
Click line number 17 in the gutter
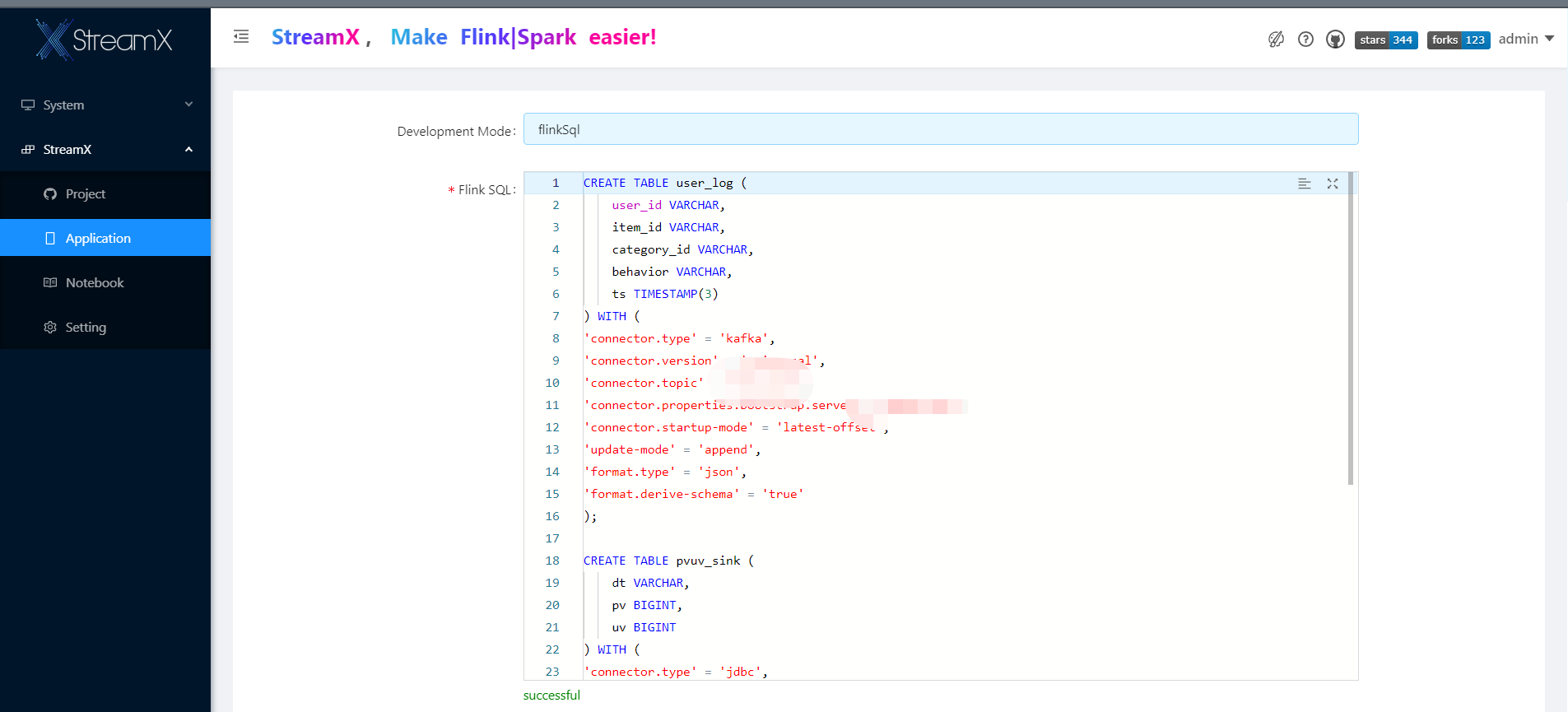[x=552, y=538]
